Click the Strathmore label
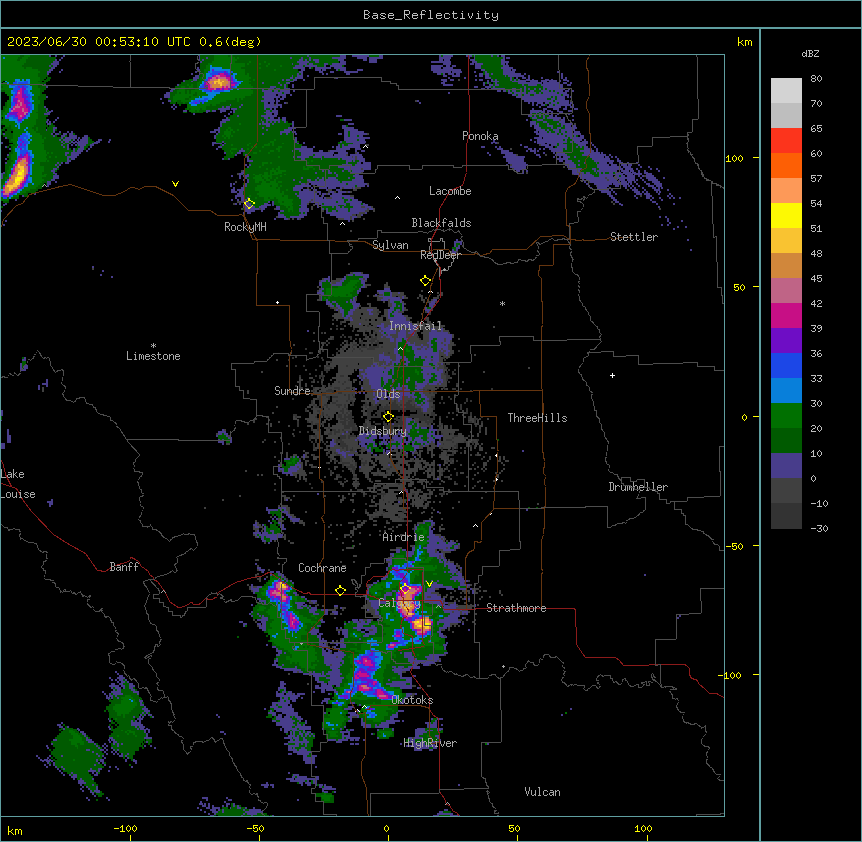 (x=516, y=608)
